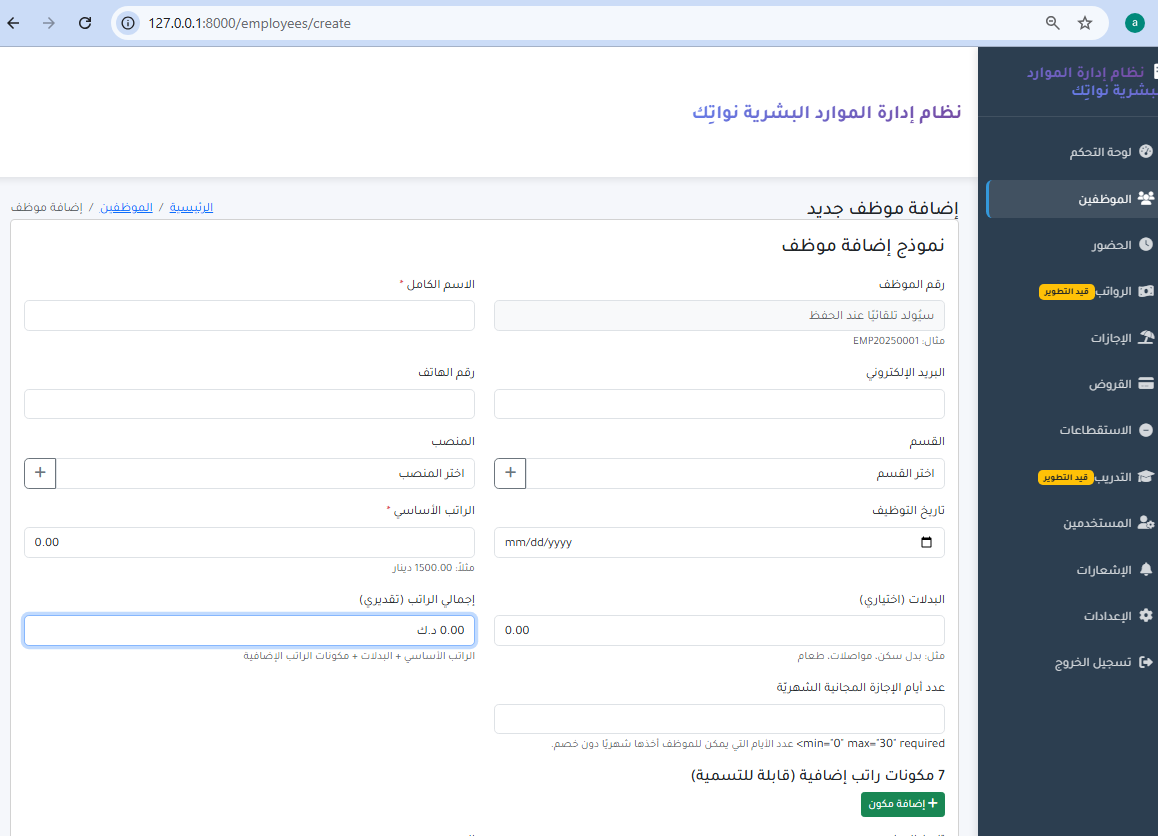Click the settings gear icon in sidebar
Viewport: 1158px width, 836px height.
click(1146, 616)
